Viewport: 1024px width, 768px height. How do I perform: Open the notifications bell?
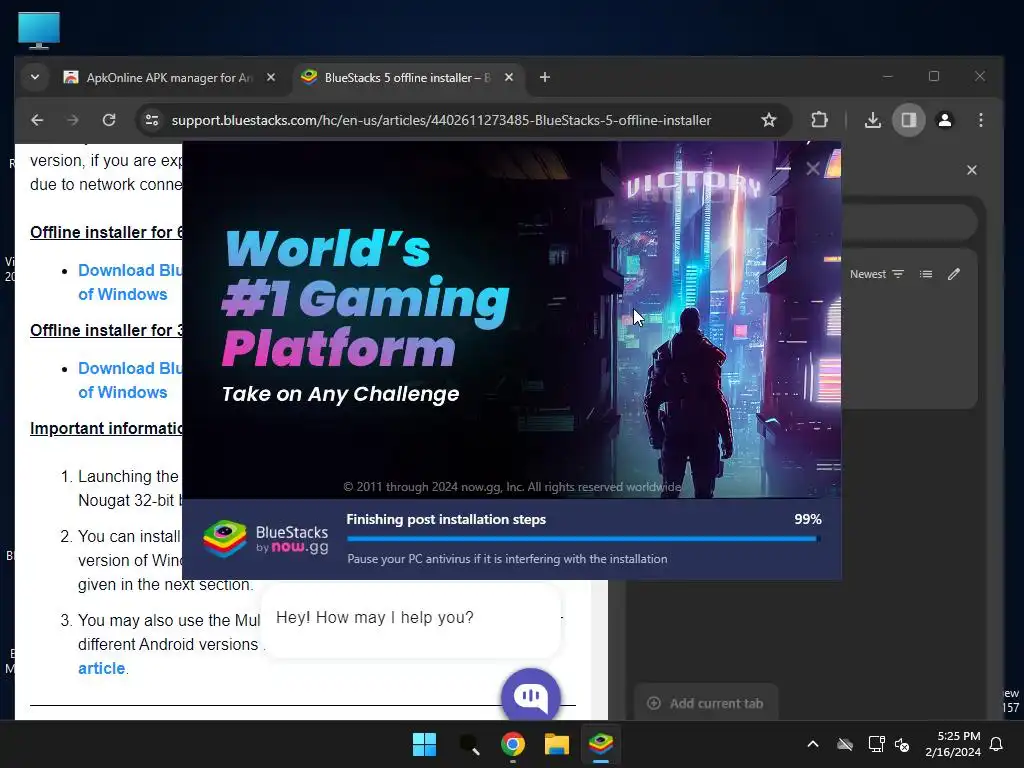(x=996, y=744)
